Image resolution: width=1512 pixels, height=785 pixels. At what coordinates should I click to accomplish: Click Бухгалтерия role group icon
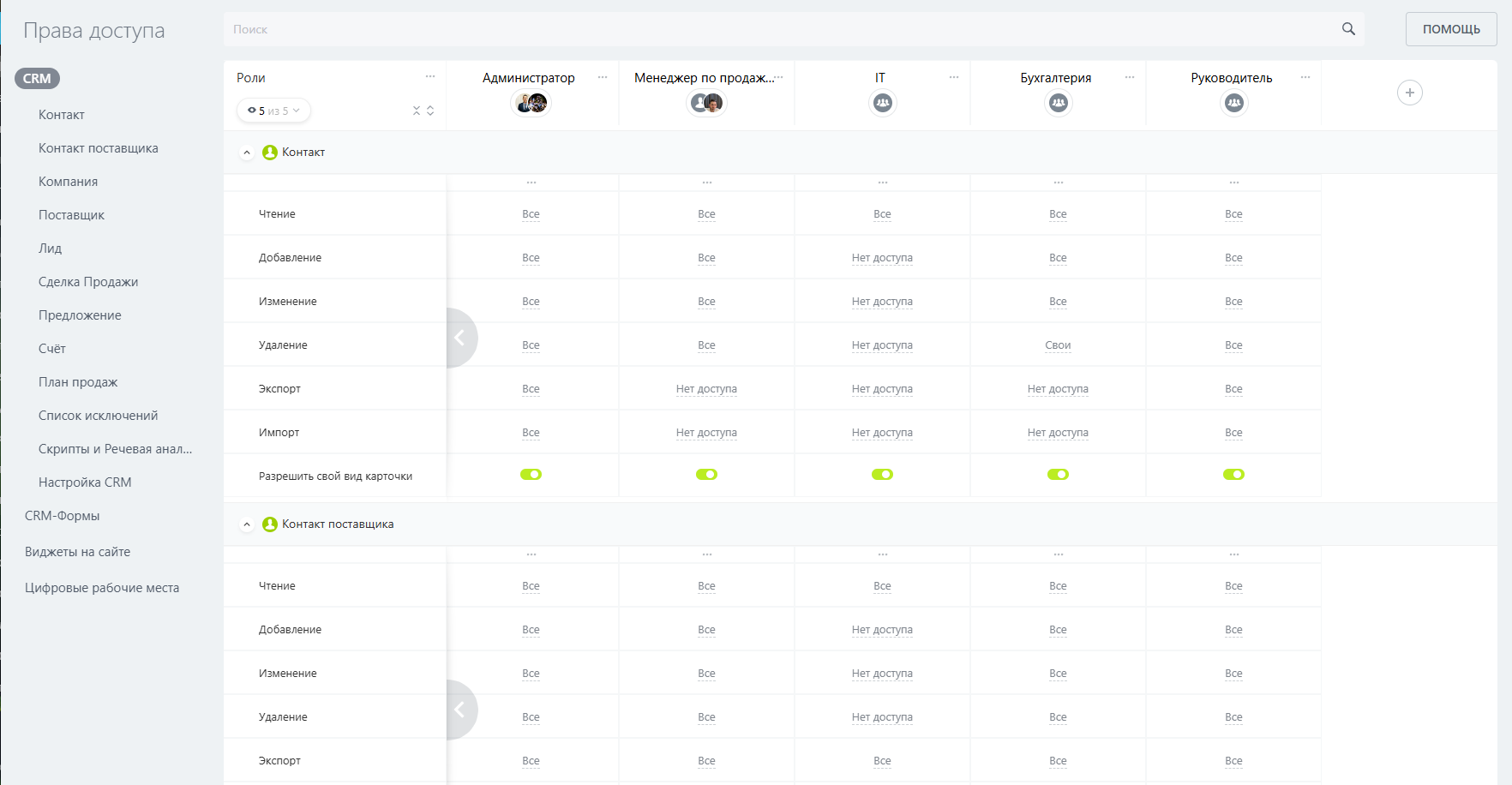(1058, 103)
